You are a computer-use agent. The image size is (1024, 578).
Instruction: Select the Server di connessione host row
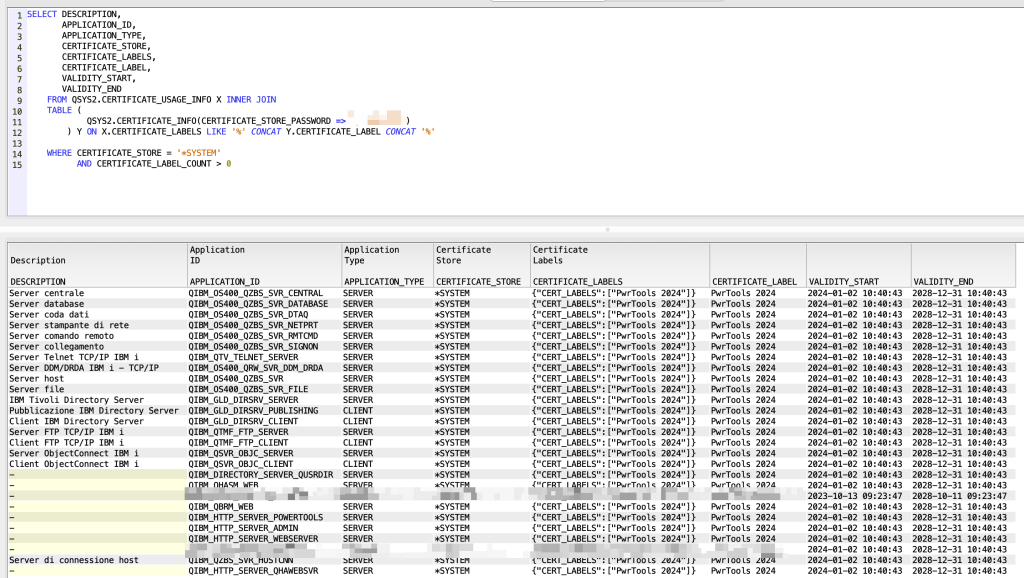pyautogui.click(x=74, y=560)
